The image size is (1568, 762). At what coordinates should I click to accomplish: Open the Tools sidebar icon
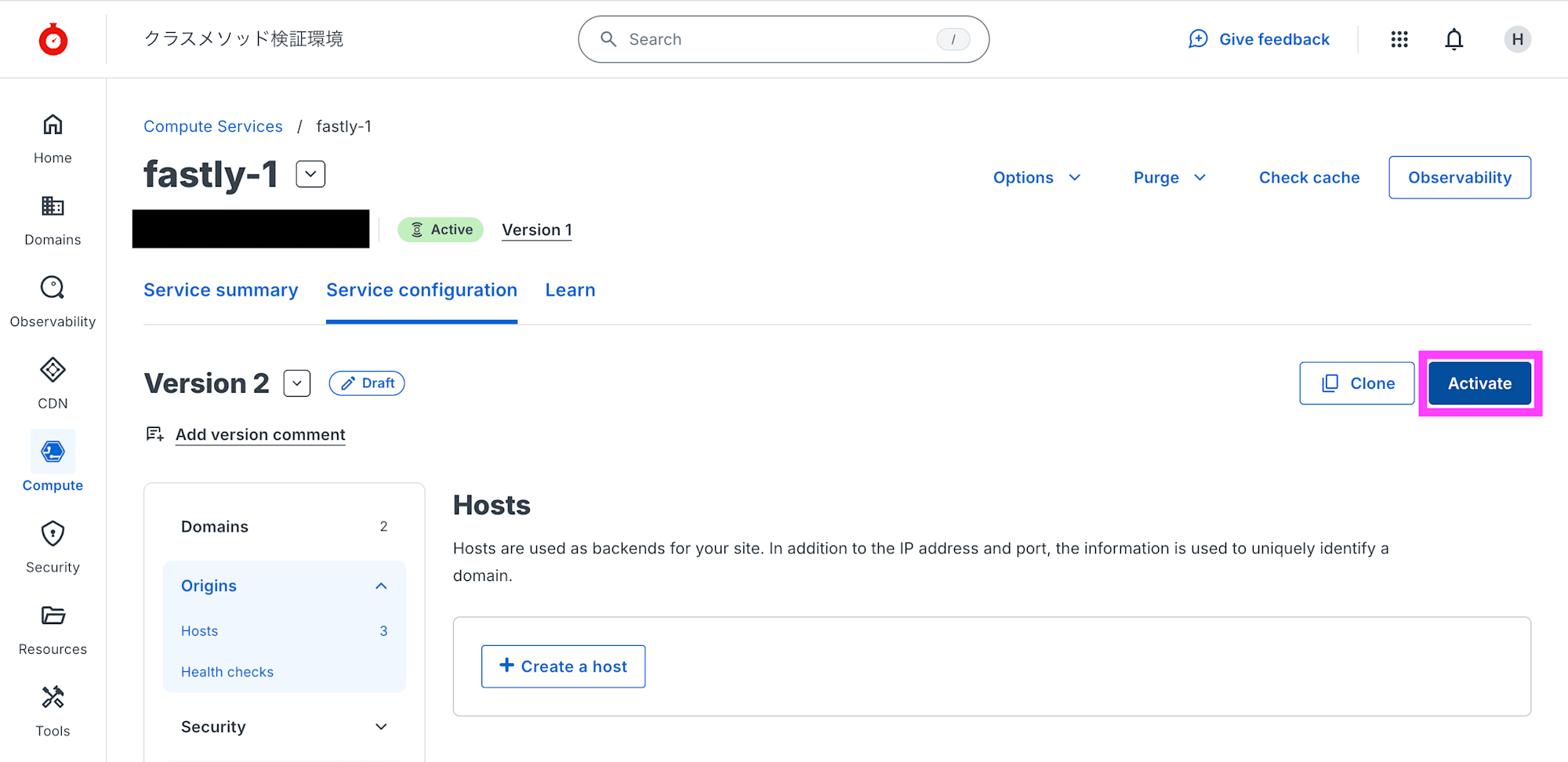pyautogui.click(x=53, y=698)
